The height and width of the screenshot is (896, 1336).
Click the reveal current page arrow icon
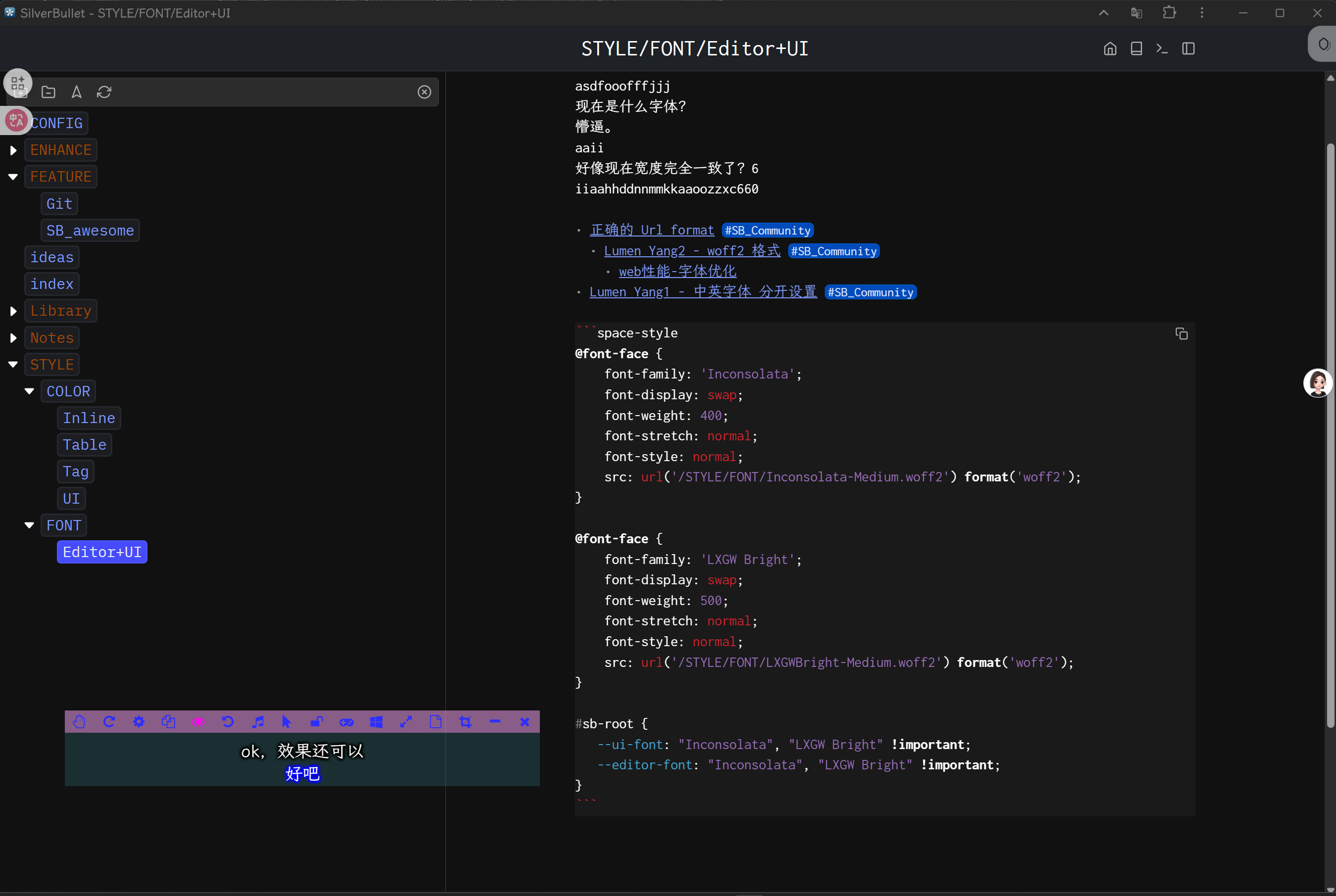pyautogui.click(x=77, y=92)
